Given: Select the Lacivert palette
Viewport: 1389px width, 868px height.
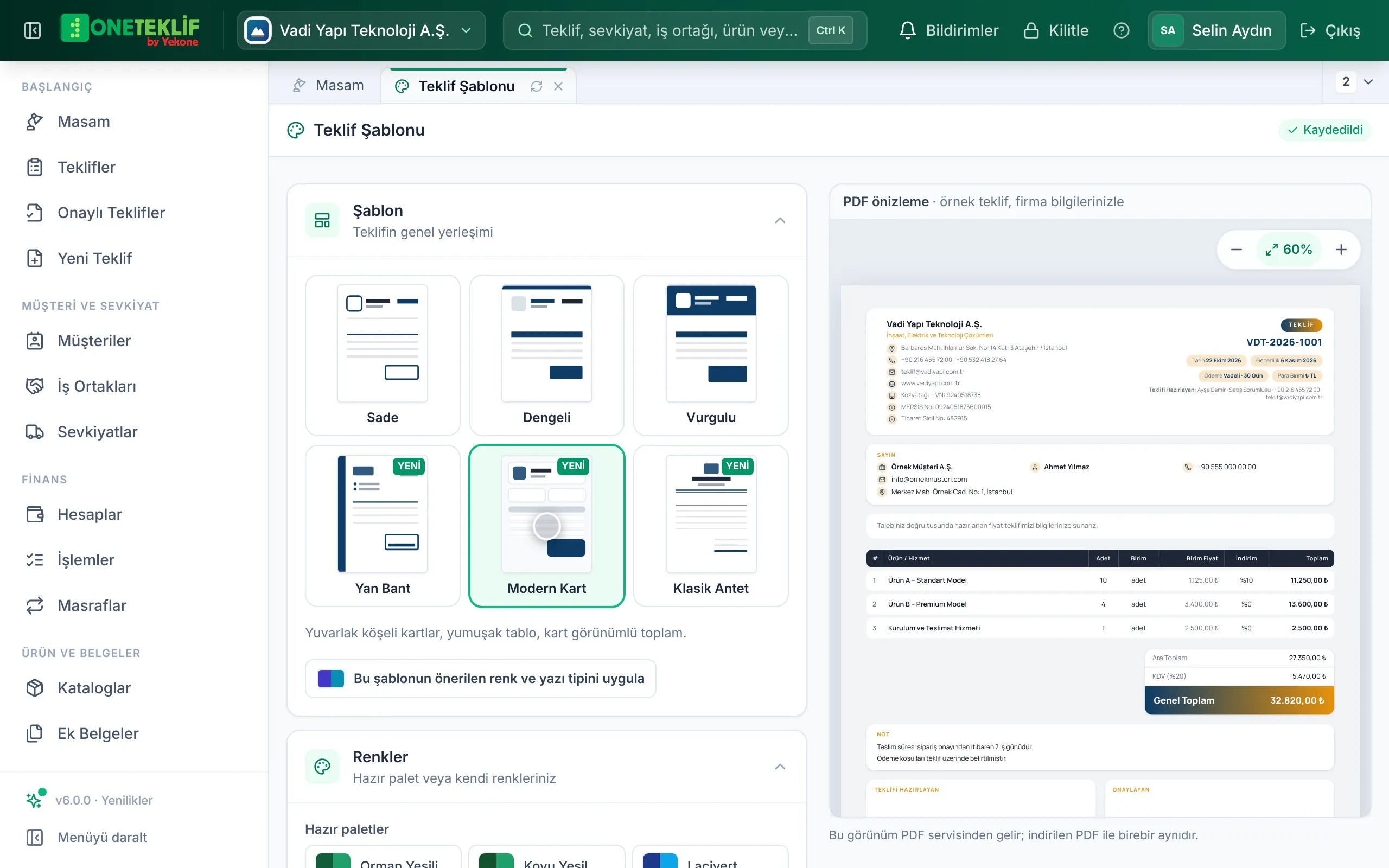Looking at the screenshot, I should (x=711, y=857).
